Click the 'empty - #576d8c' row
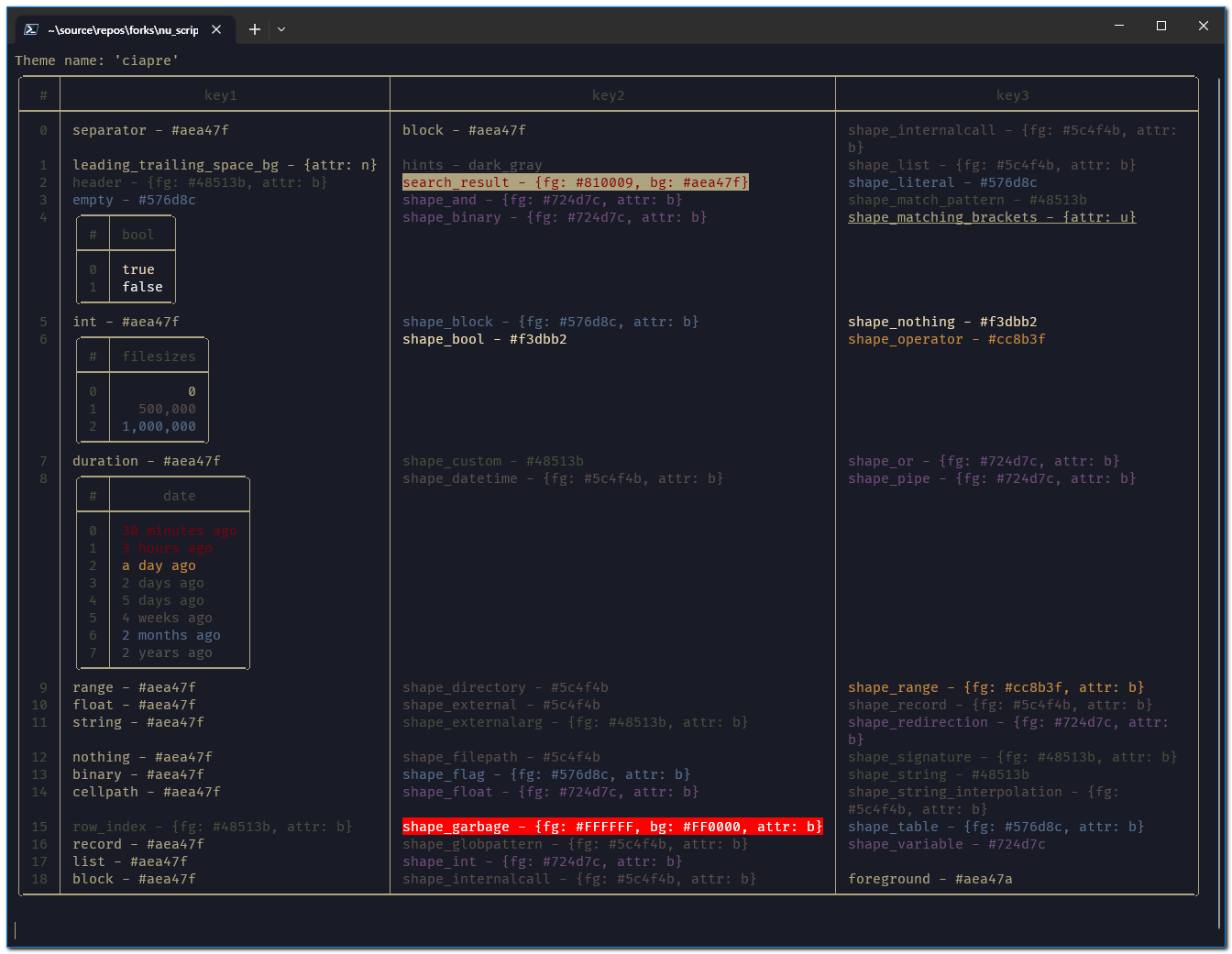Image resolution: width=1232 pixels, height=954 pixels. click(134, 200)
